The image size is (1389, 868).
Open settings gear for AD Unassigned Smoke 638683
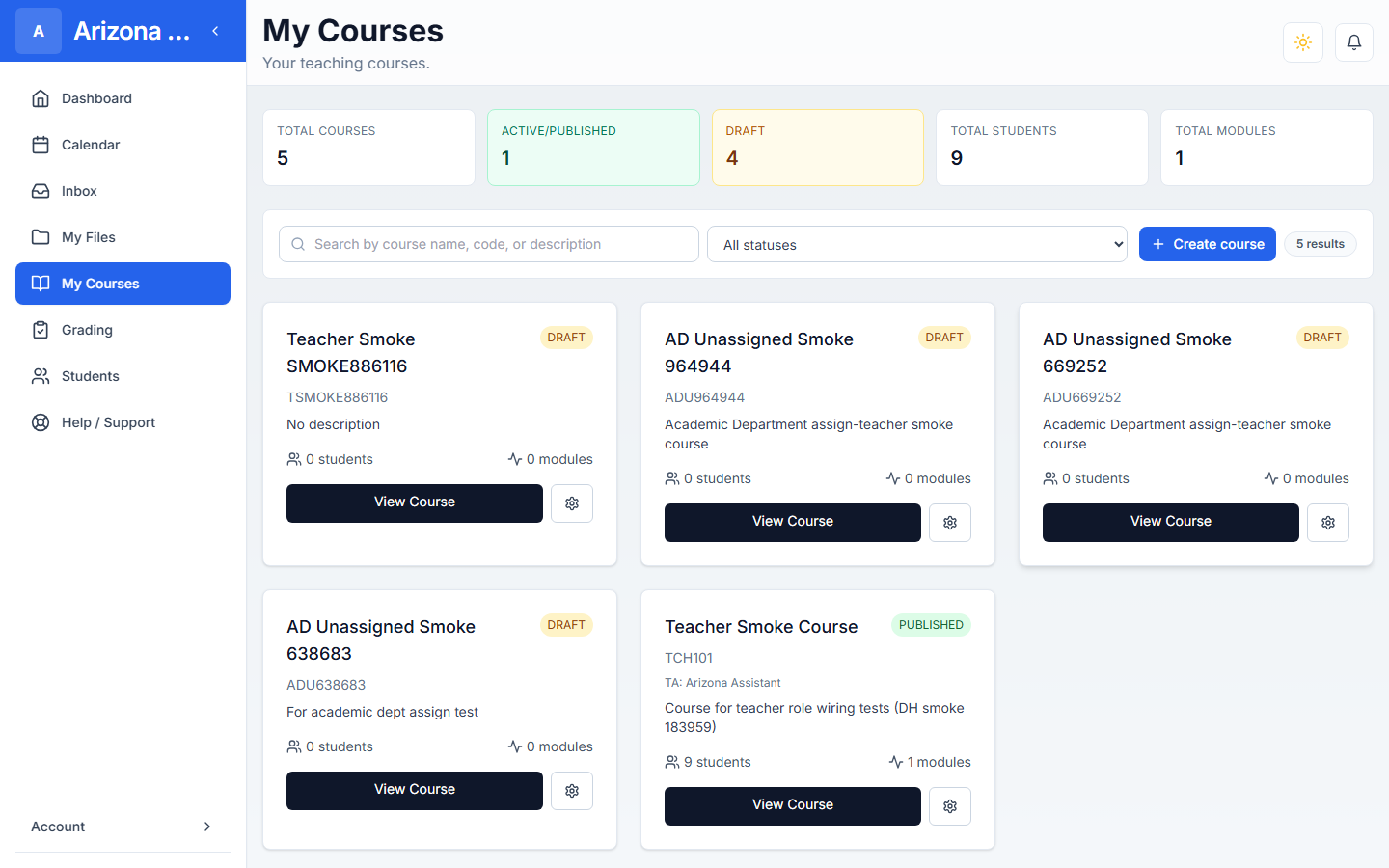point(572,791)
